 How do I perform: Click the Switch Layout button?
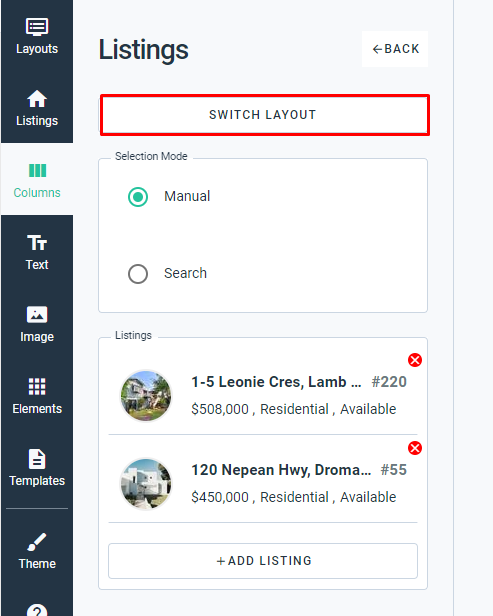(264, 115)
